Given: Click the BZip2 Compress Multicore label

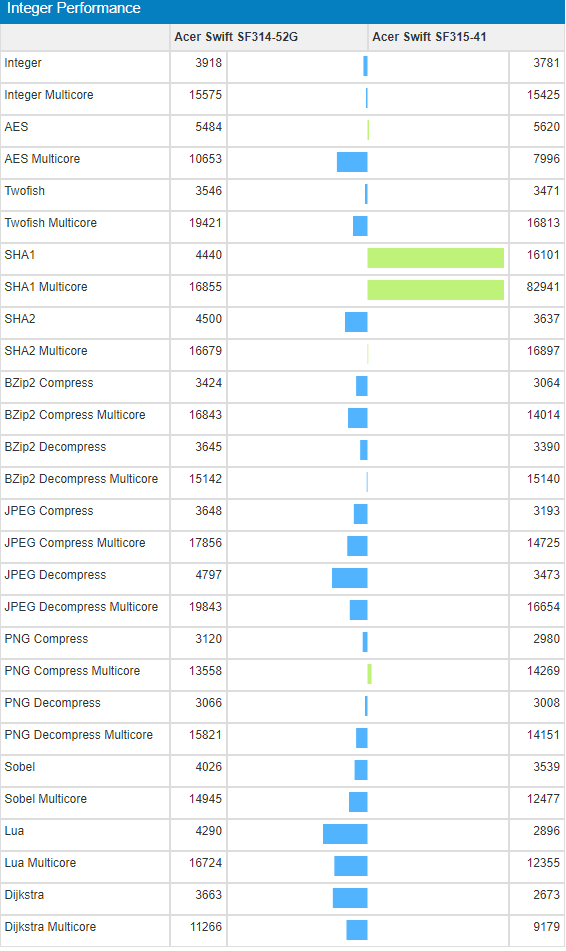Looking at the screenshot, I should point(75,415).
